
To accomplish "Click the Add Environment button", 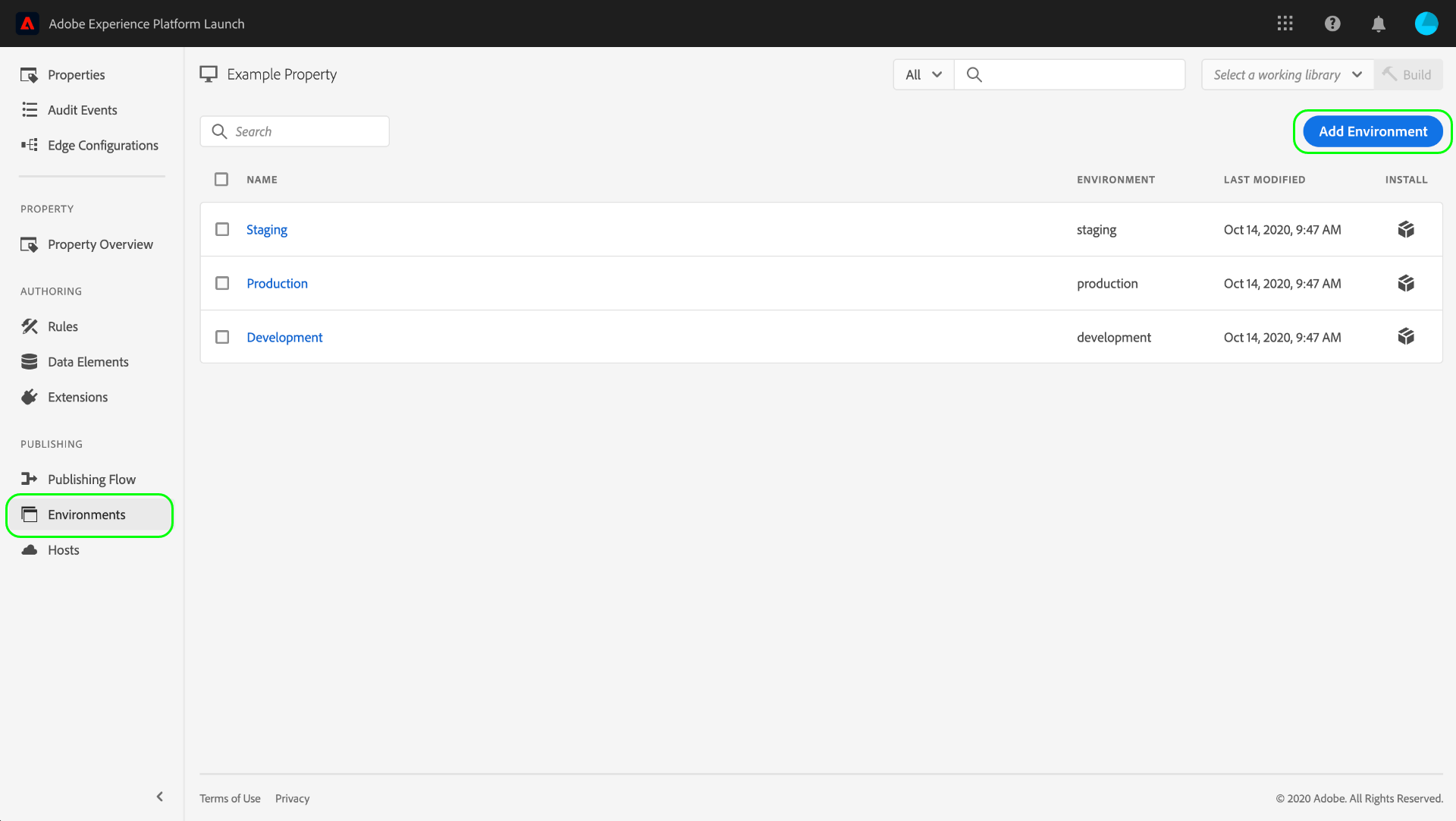I will (1373, 131).
